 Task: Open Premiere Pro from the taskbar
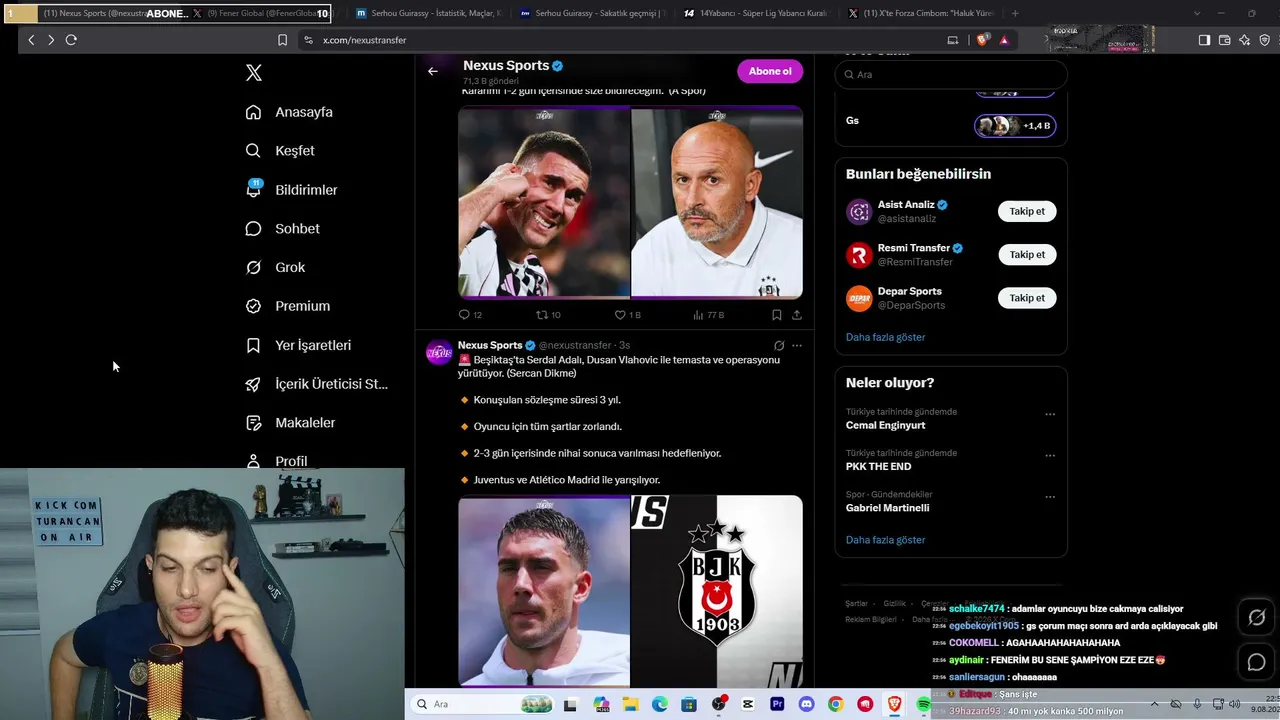click(x=777, y=704)
